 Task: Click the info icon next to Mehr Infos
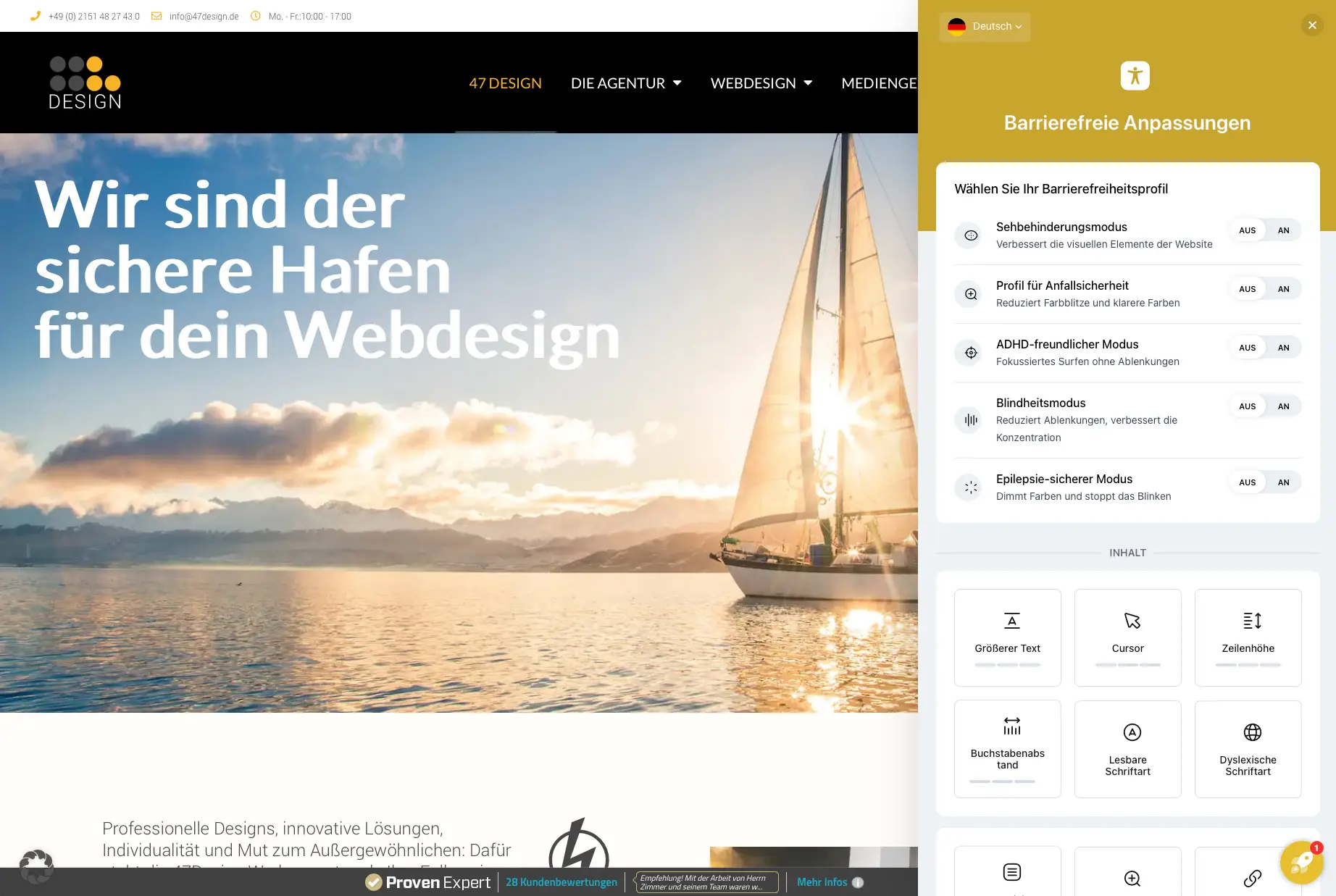click(858, 882)
